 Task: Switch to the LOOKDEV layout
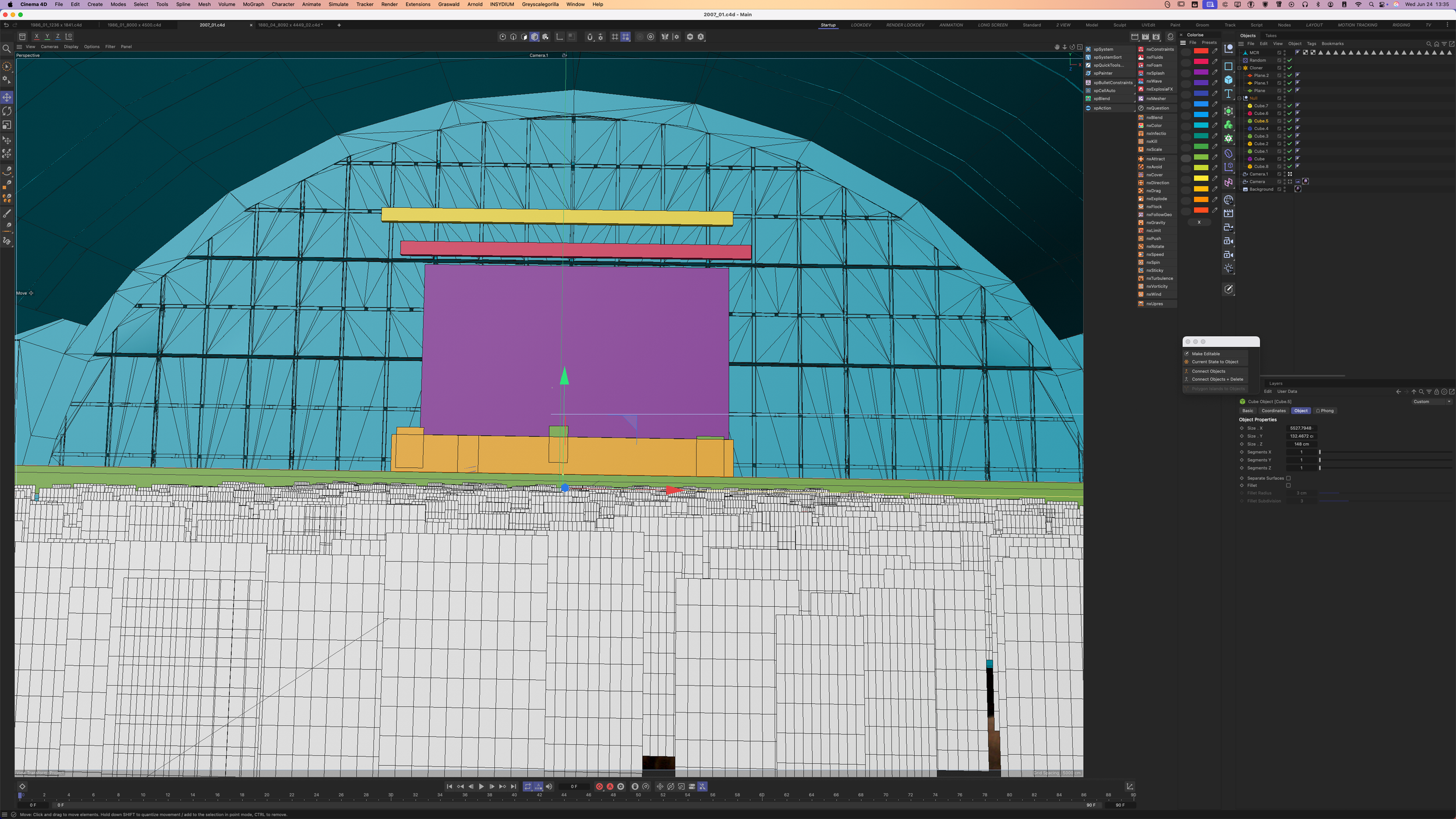(x=861, y=25)
